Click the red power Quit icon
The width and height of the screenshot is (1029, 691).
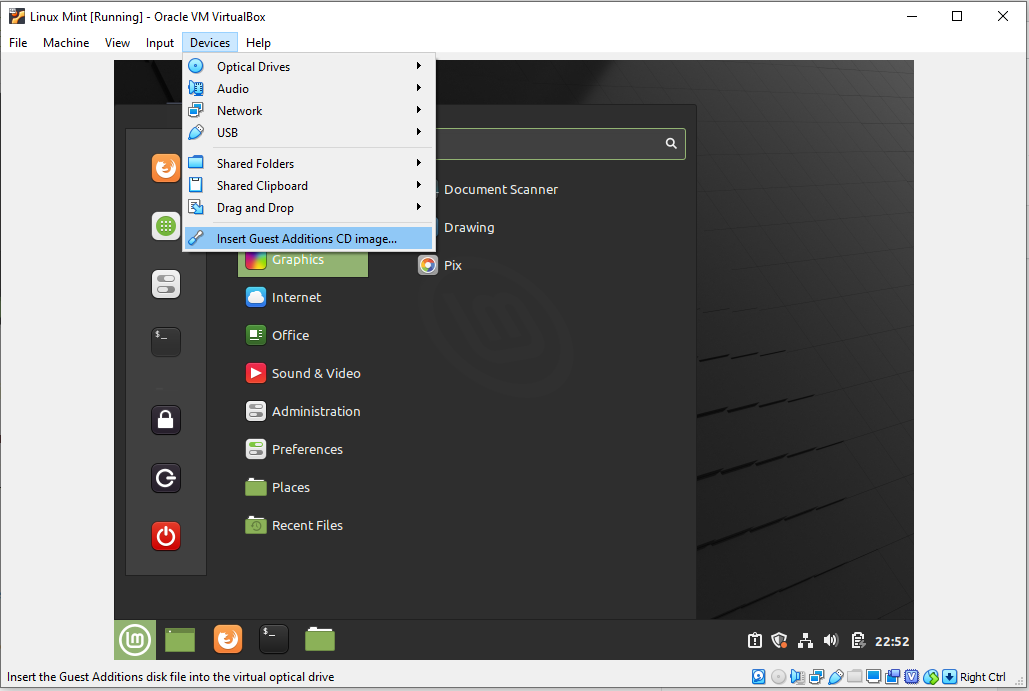tap(166, 536)
